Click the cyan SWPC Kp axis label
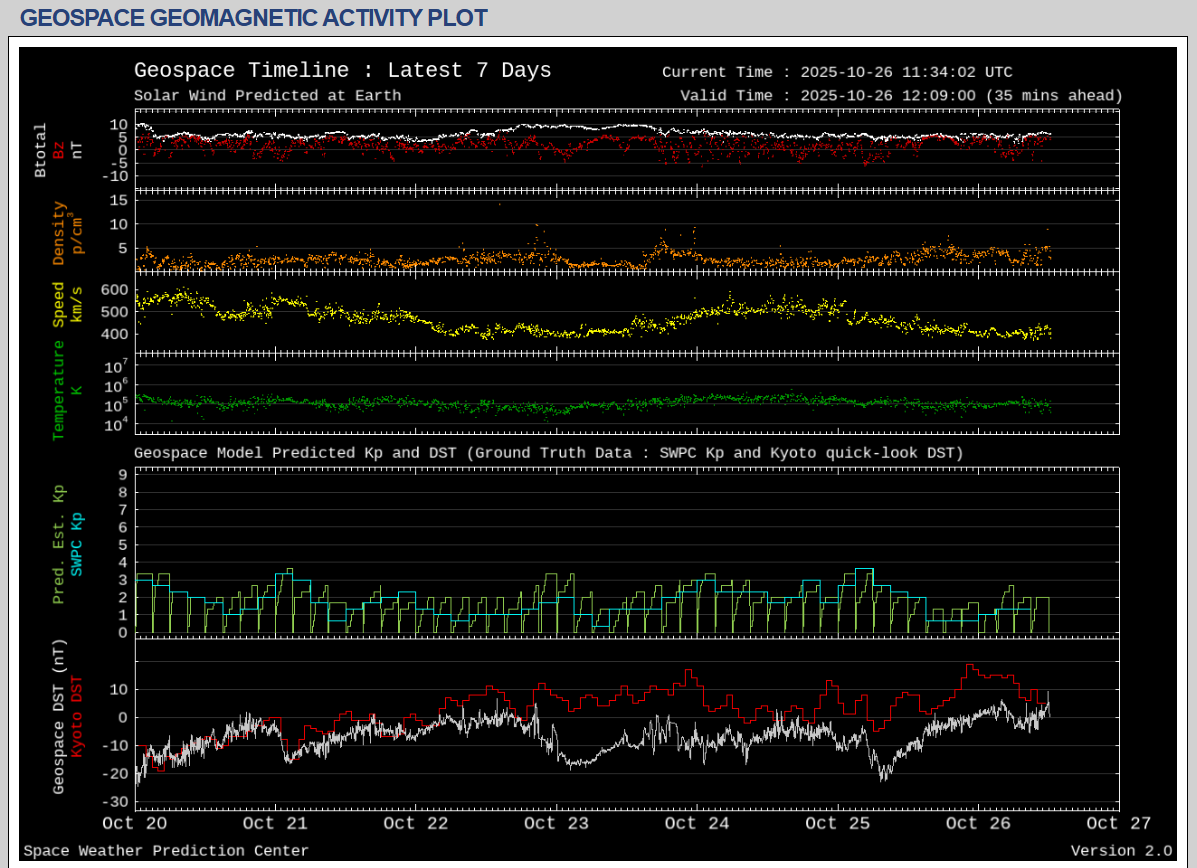 coord(77,545)
